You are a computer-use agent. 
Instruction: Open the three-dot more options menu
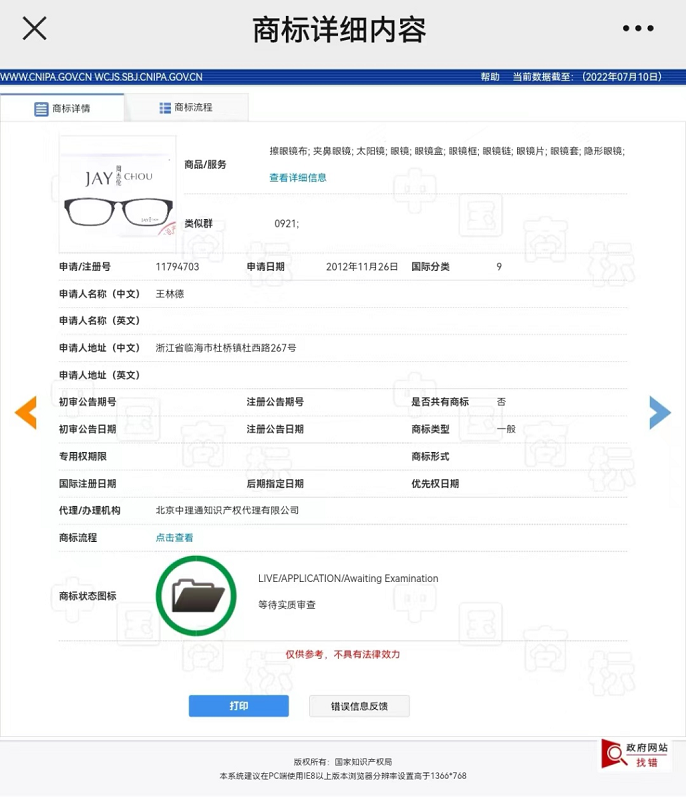(637, 29)
